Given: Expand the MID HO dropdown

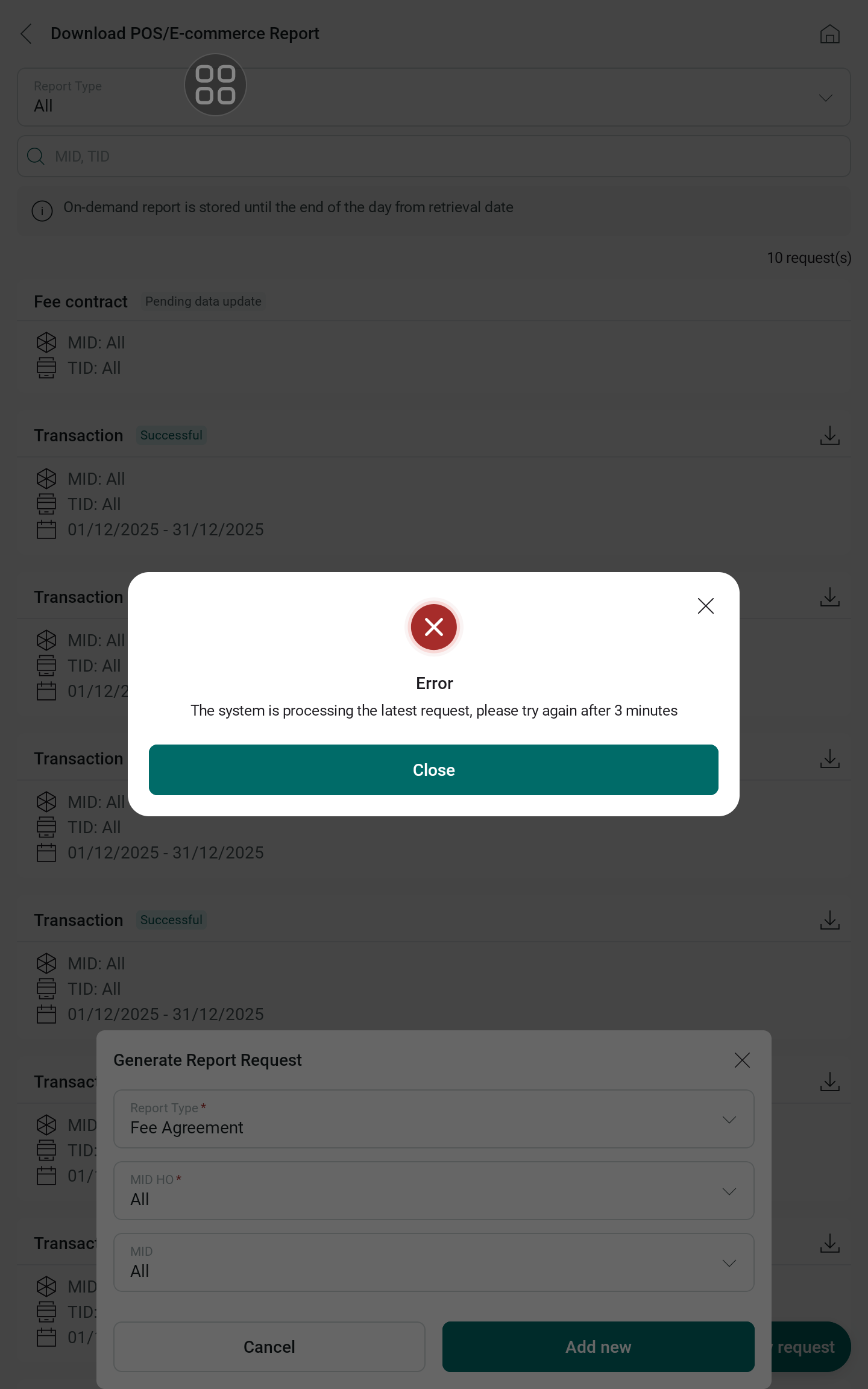Looking at the screenshot, I should [x=434, y=1191].
